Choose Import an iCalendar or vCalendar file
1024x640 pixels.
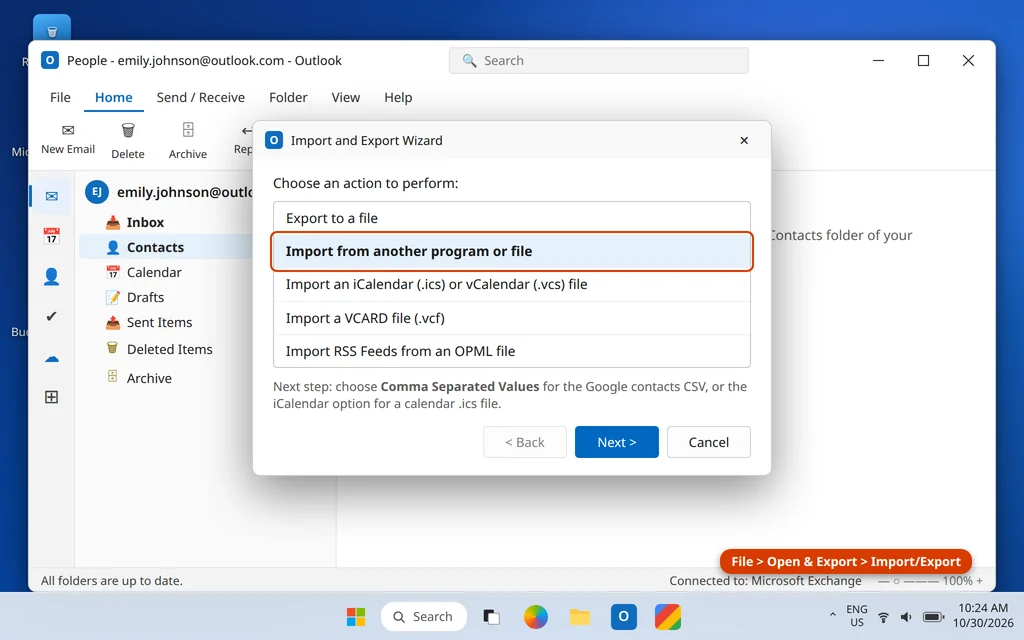click(511, 285)
